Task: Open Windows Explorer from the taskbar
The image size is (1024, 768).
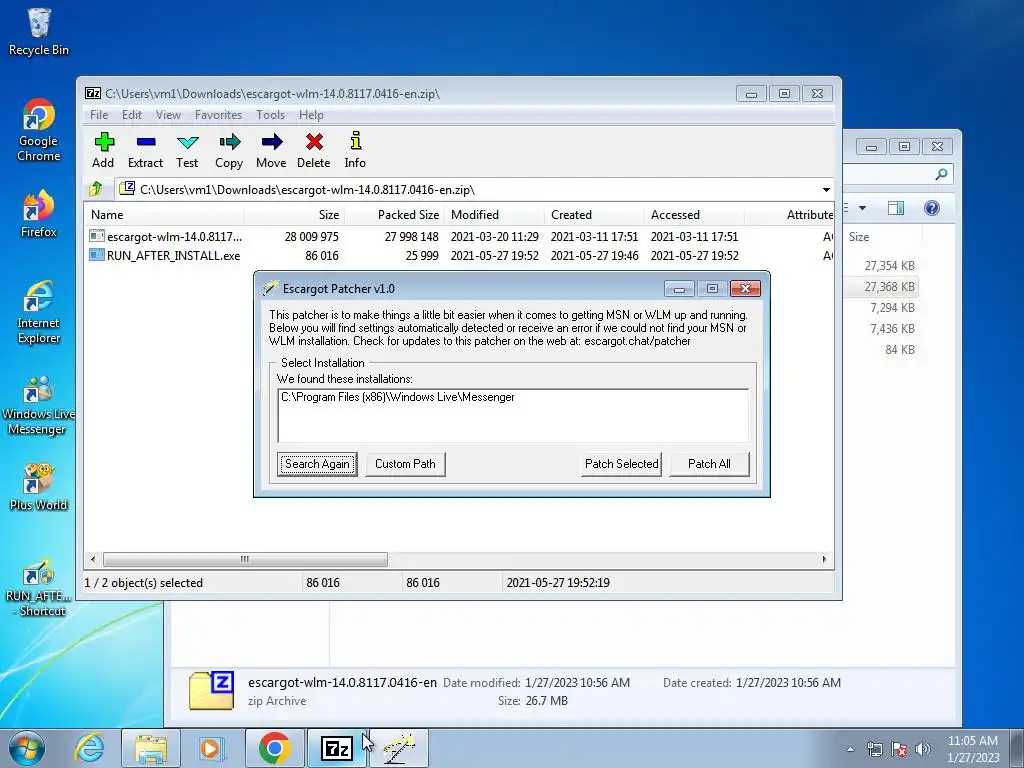Action: tap(151, 748)
